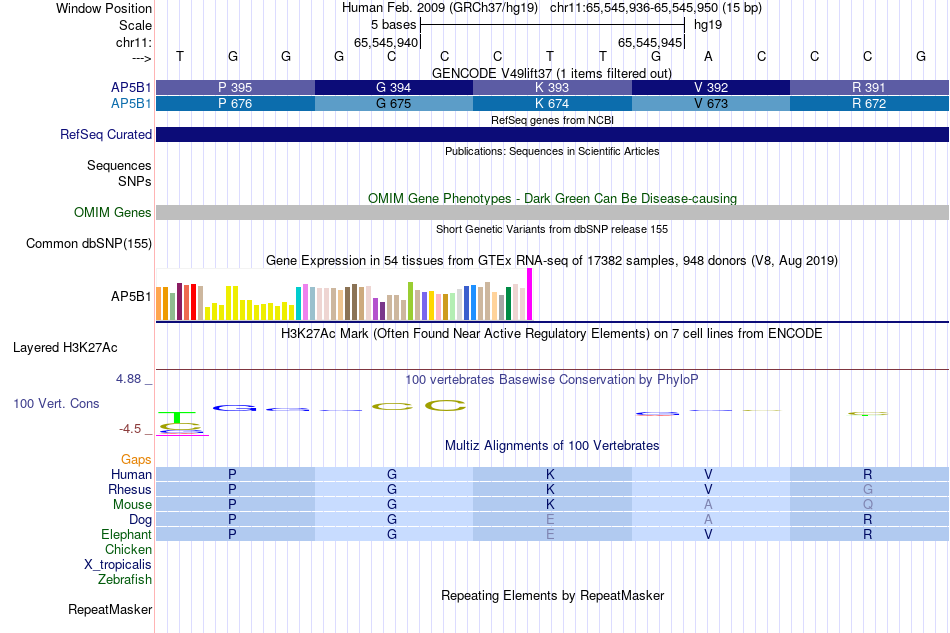The width and height of the screenshot is (950, 633).
Task: Click the H3K27Ac Mark track title
Action: click(x=552, y=334)
